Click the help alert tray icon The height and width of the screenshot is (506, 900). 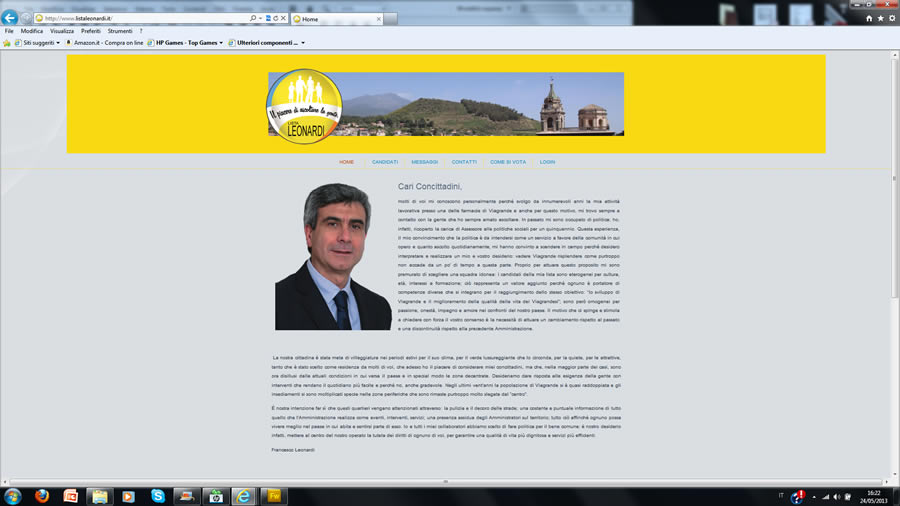tap(797, 497)
